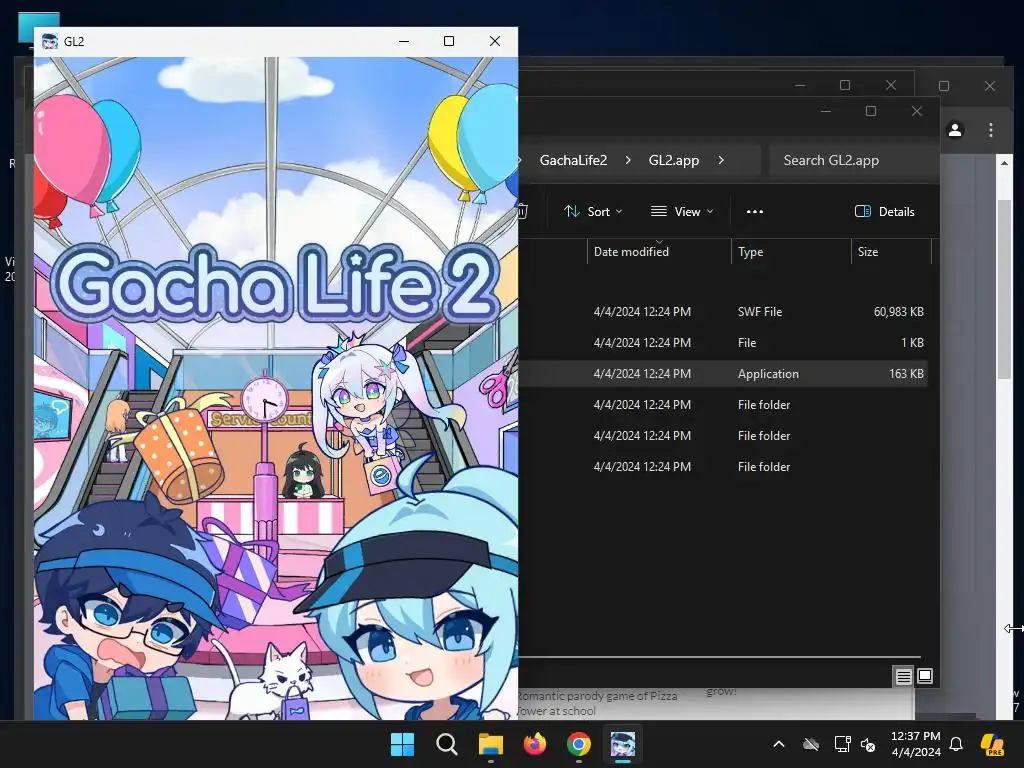Open the notifications bell icon
1024x768 pixels.
(956, 744)
